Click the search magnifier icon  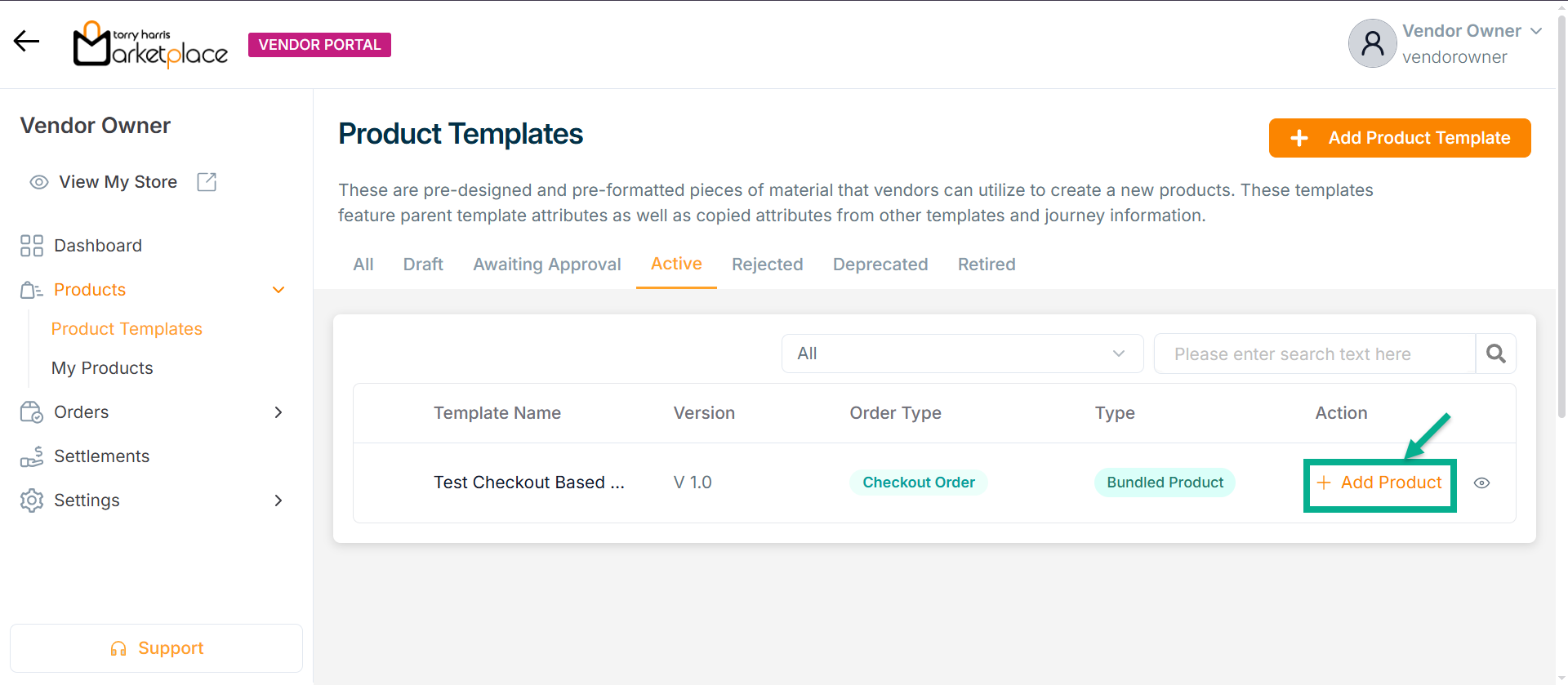tap(1495, 354)
